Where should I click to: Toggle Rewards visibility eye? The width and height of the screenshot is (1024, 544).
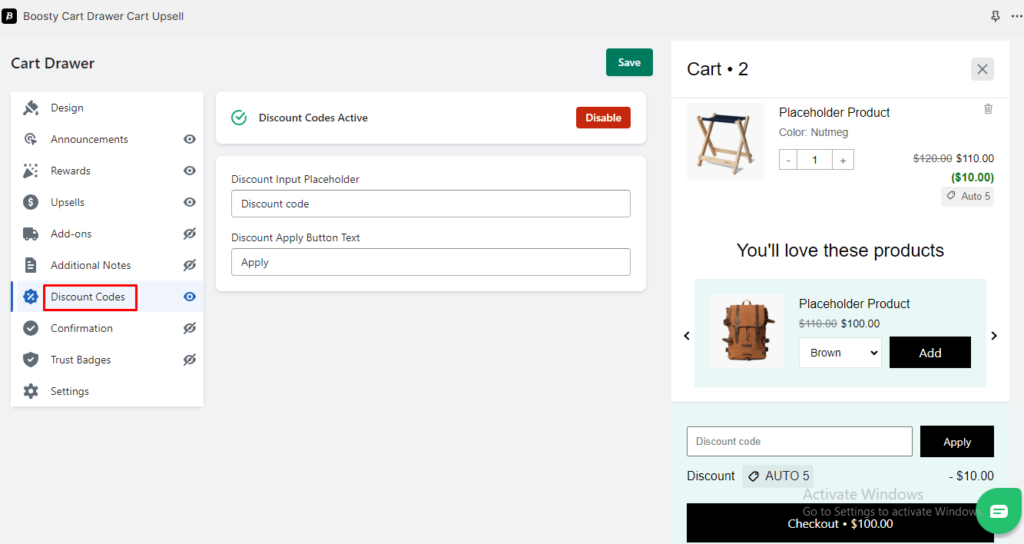click(189, 170)
